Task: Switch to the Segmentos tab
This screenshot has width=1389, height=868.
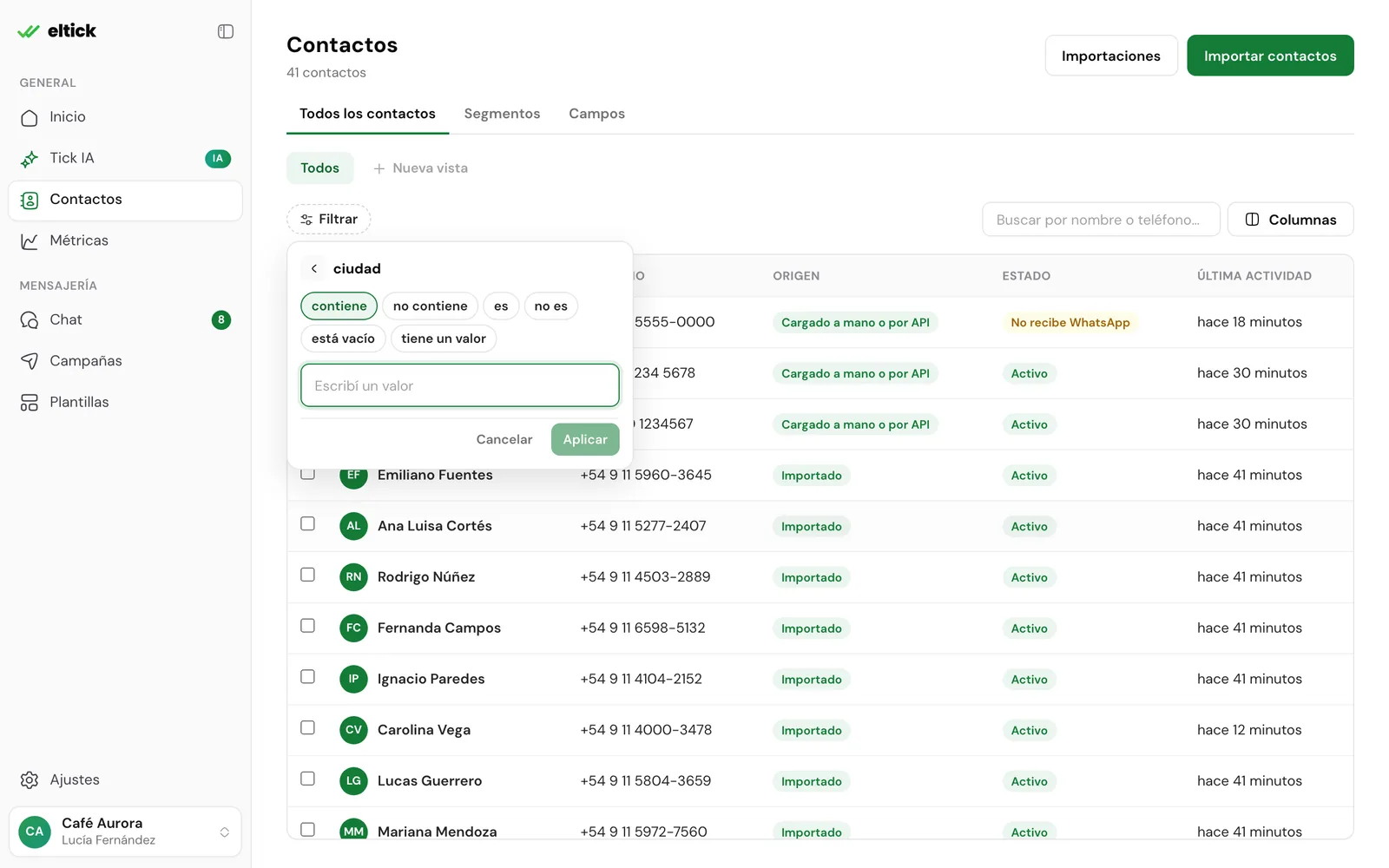Action: (x=502, y=114)
